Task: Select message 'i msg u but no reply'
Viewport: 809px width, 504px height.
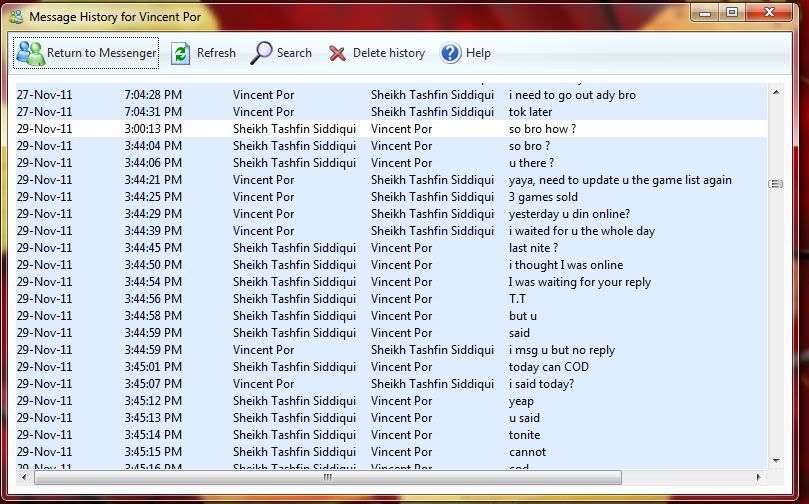Action: click(562, 350)
